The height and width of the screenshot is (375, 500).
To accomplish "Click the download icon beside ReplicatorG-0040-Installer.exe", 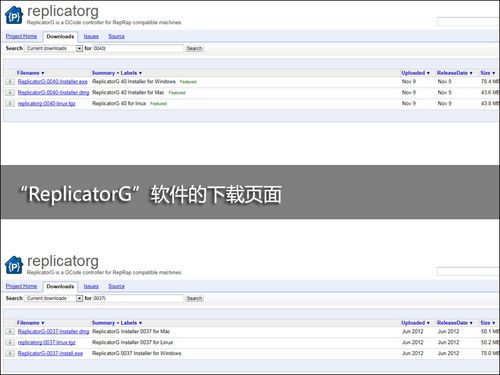I will [10, 82].
